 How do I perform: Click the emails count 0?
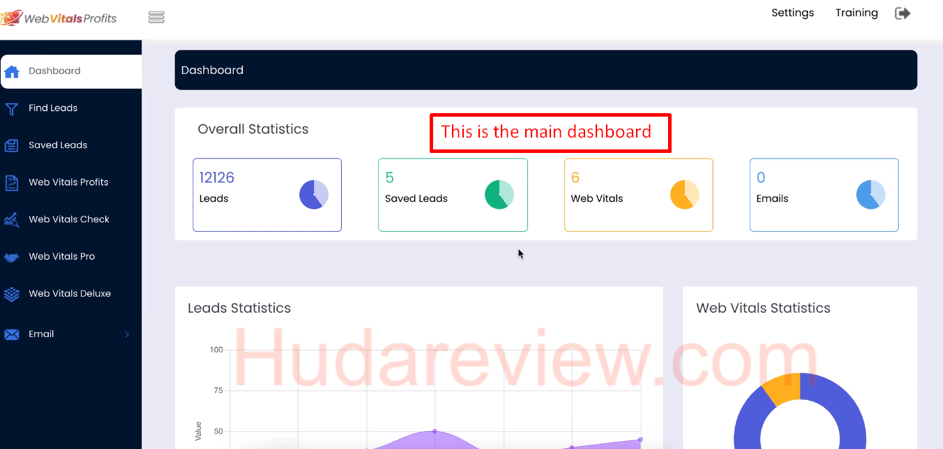[761, 177]
